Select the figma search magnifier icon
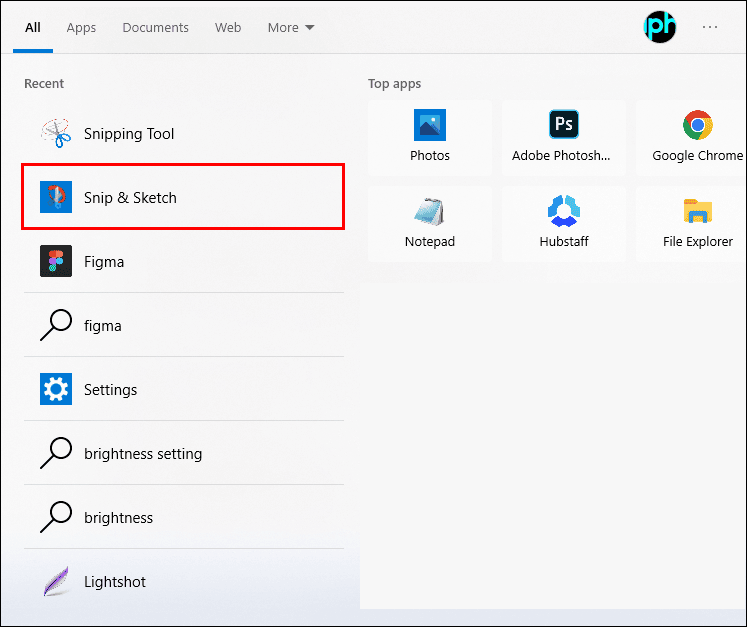The image size is (747, 627). click(56, 325)
